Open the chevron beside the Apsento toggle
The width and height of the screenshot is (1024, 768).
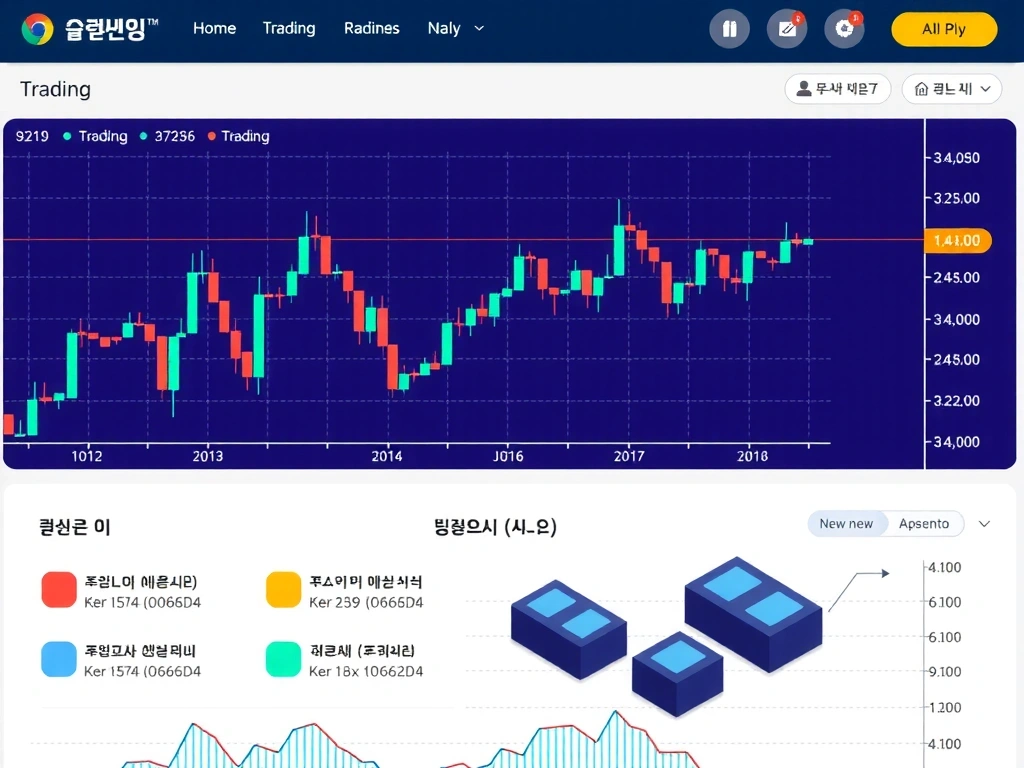tap(984, 523)
